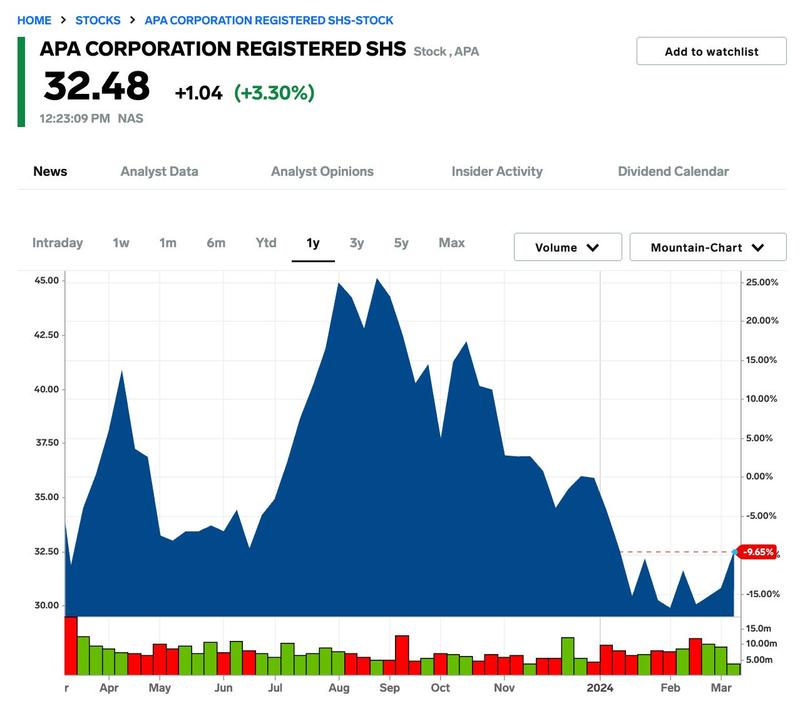Viewport: 800px width, 711px height.
Task: Click the Apr date axis label
Action: (109, 688)
